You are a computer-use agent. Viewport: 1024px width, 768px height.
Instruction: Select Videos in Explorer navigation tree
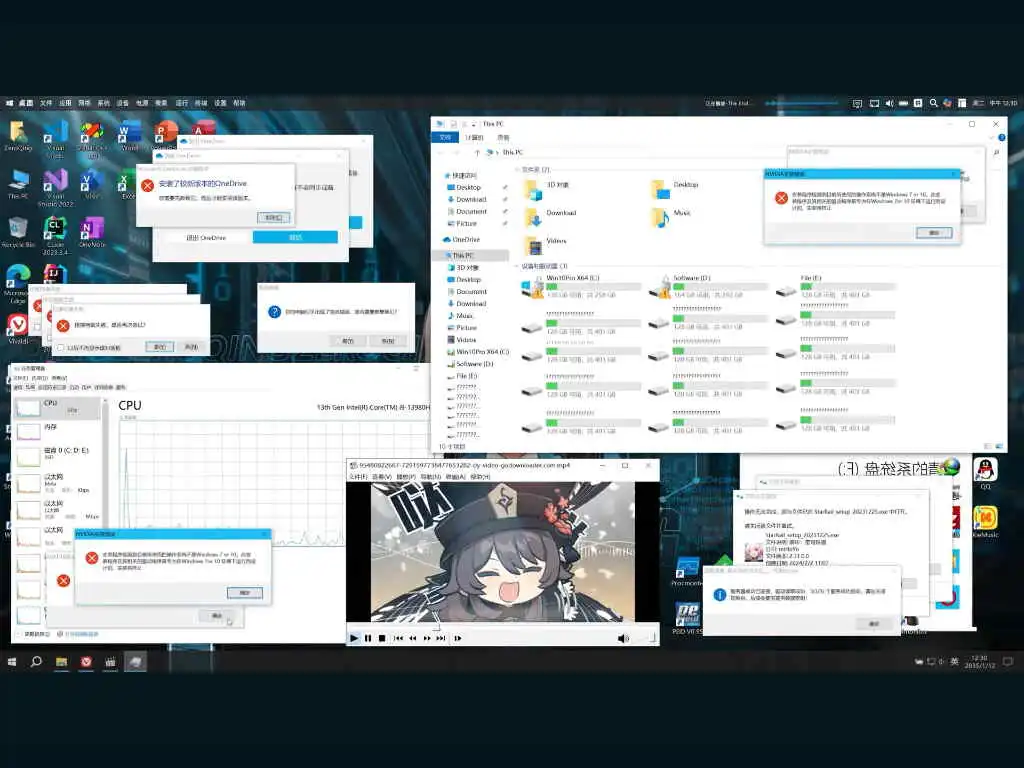pyautogui.click(x=466, y=340)
